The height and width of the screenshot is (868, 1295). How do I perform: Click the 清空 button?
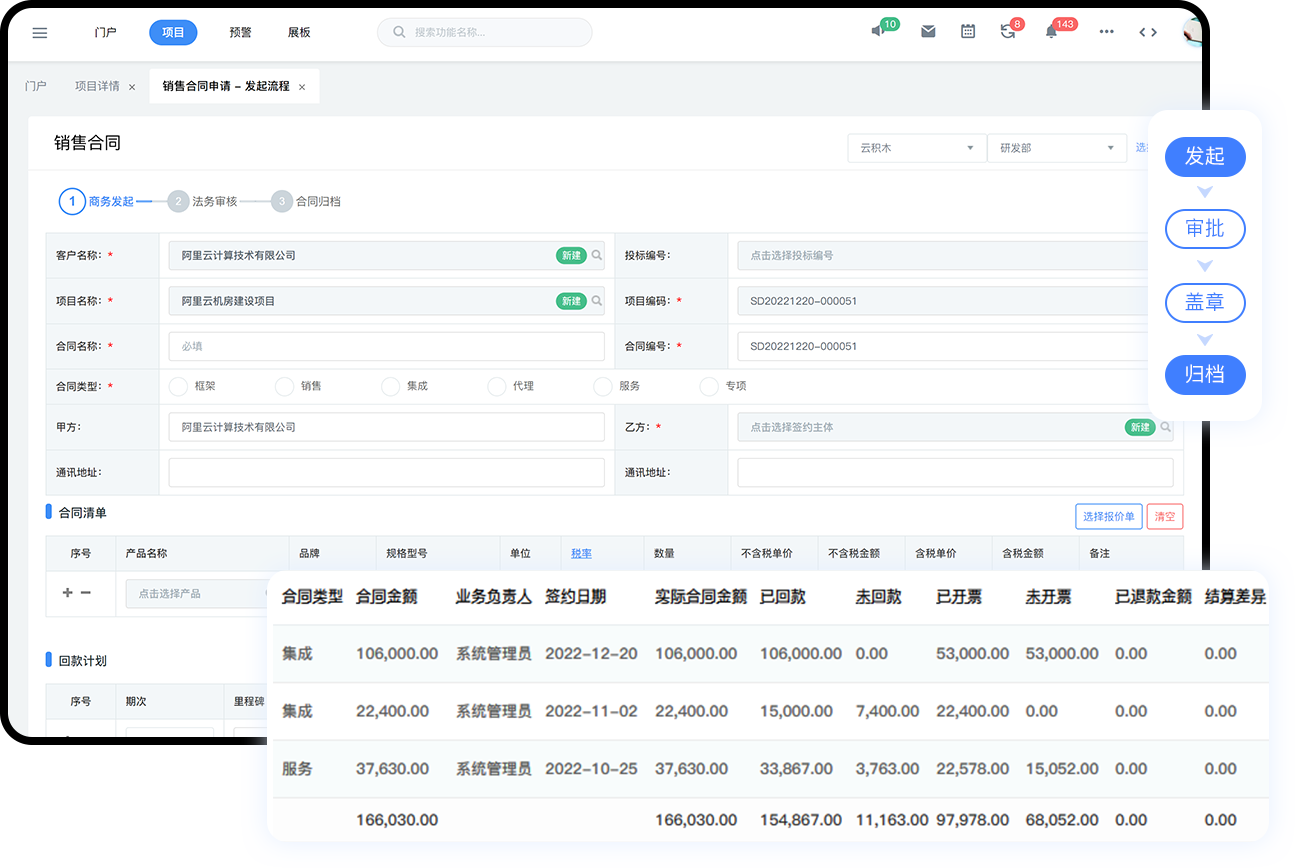pyautogui.click(x=1164, y=516)
